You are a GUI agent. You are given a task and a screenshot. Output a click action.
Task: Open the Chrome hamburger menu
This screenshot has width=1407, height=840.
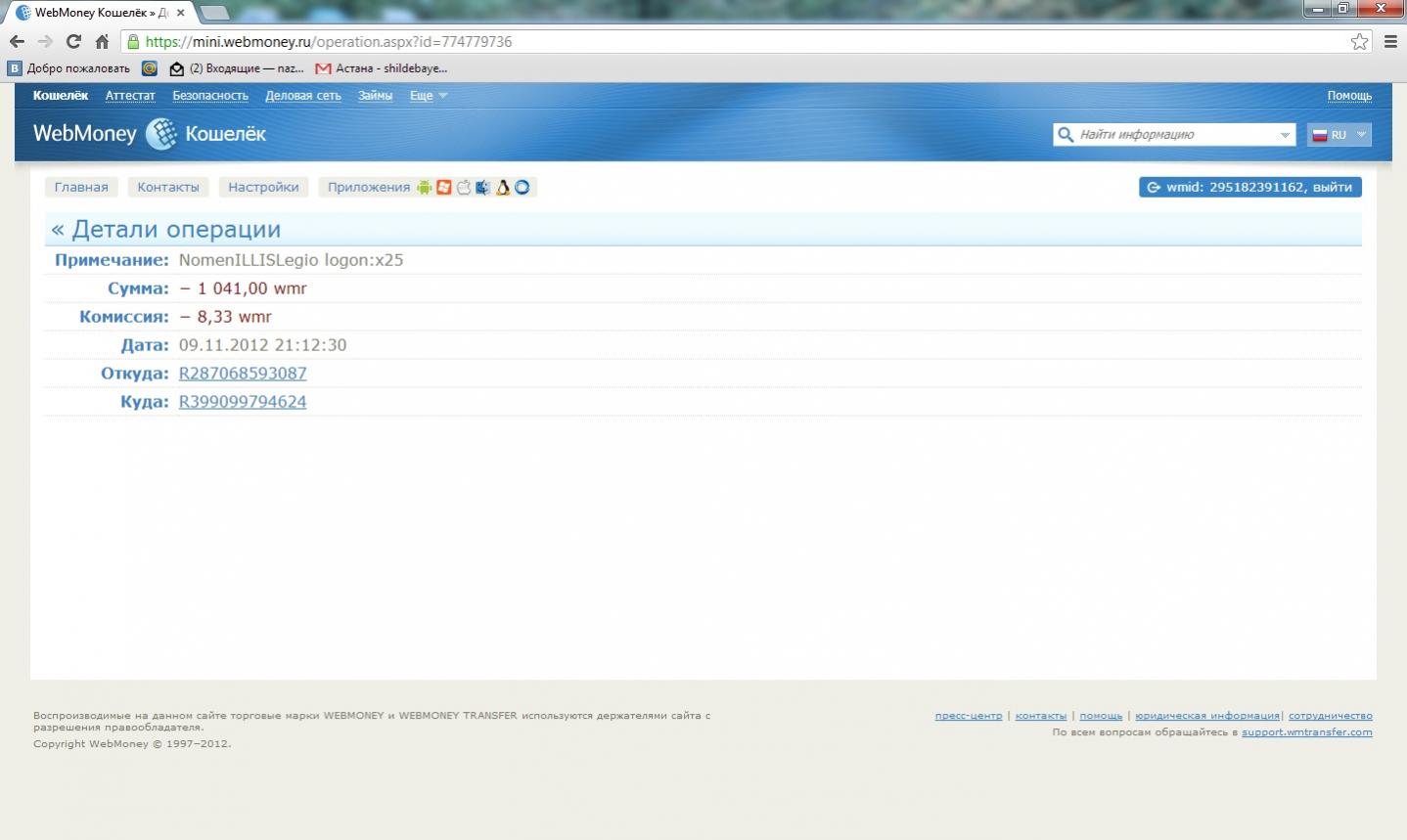click(x=1390, y=42)
